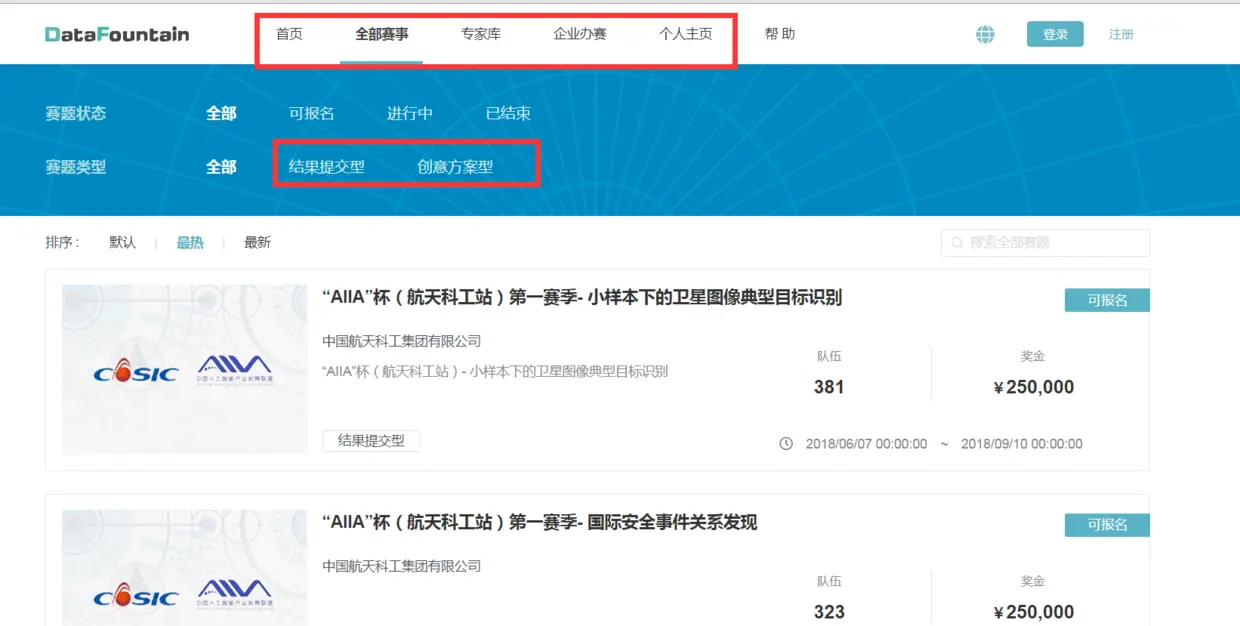Open the 帮助 menu item
The width and height of the screenshot is (1240, 626).
pos(780,34)
